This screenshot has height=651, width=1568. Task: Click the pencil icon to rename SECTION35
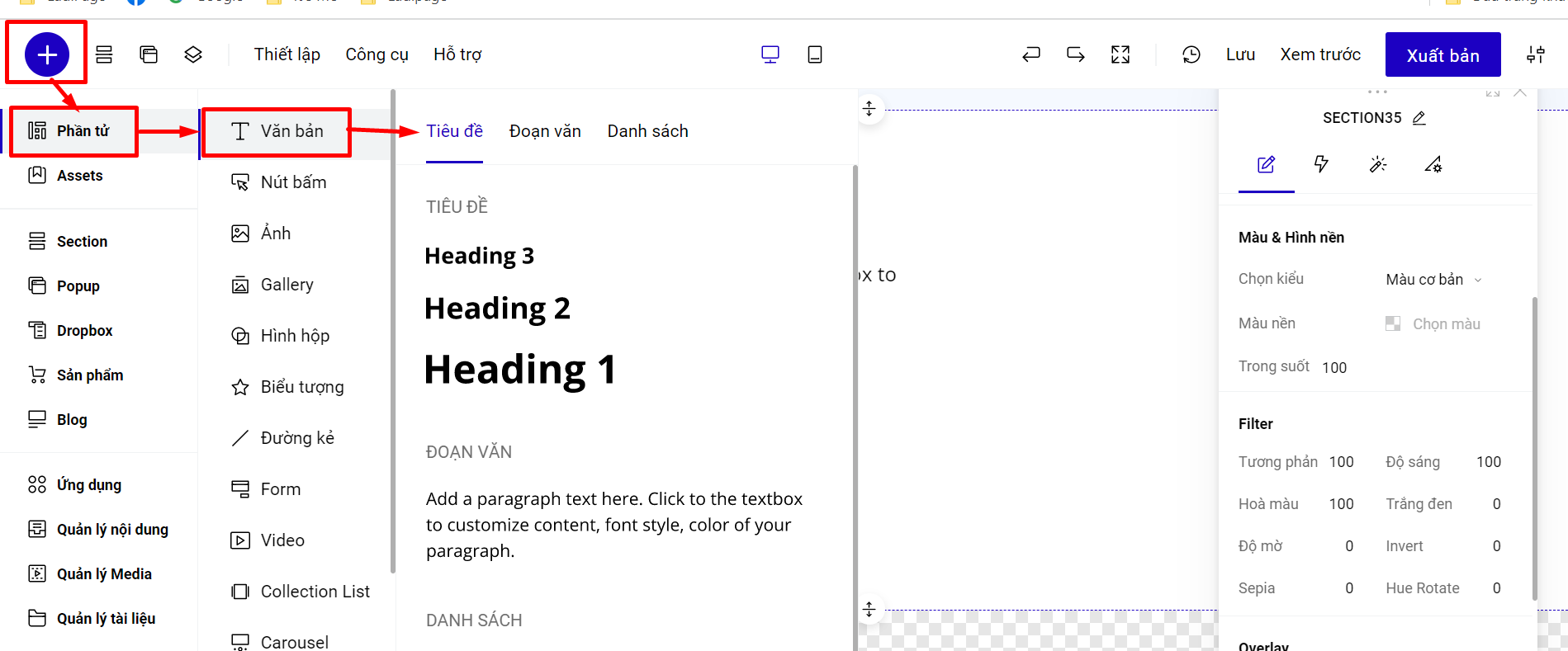coord(1419,118)
